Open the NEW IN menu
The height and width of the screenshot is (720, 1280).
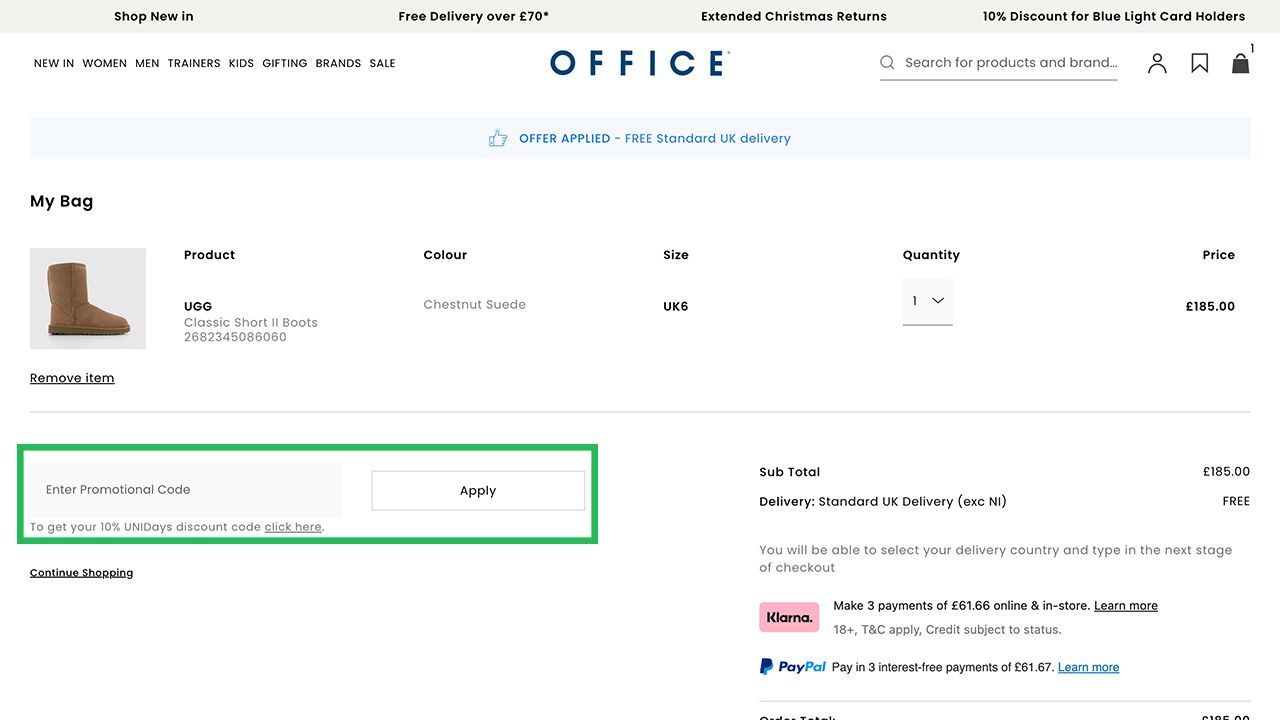click(54, 63)
